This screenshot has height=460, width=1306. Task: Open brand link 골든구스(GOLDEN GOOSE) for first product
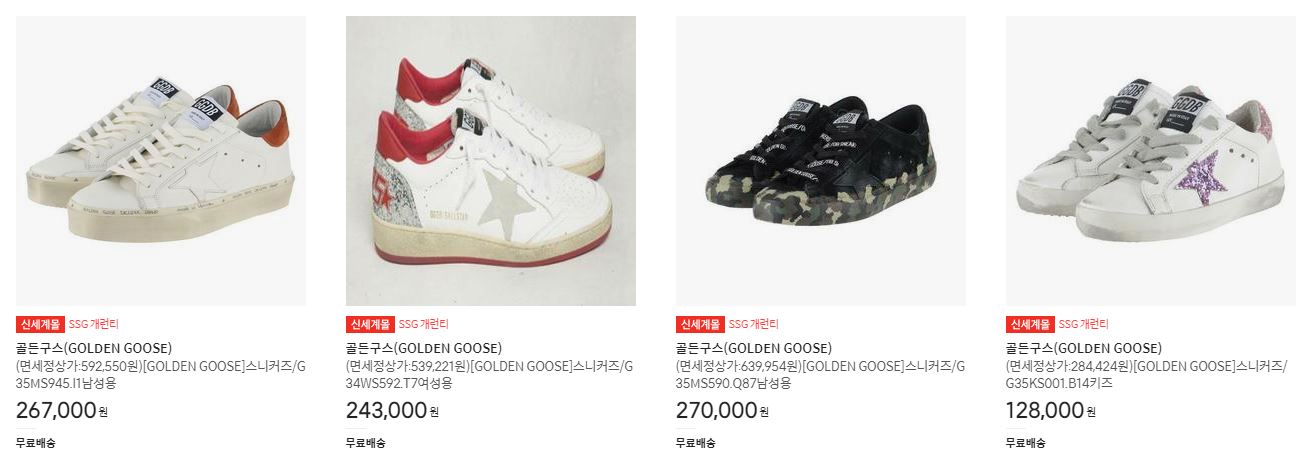click(x=94, y=348)
